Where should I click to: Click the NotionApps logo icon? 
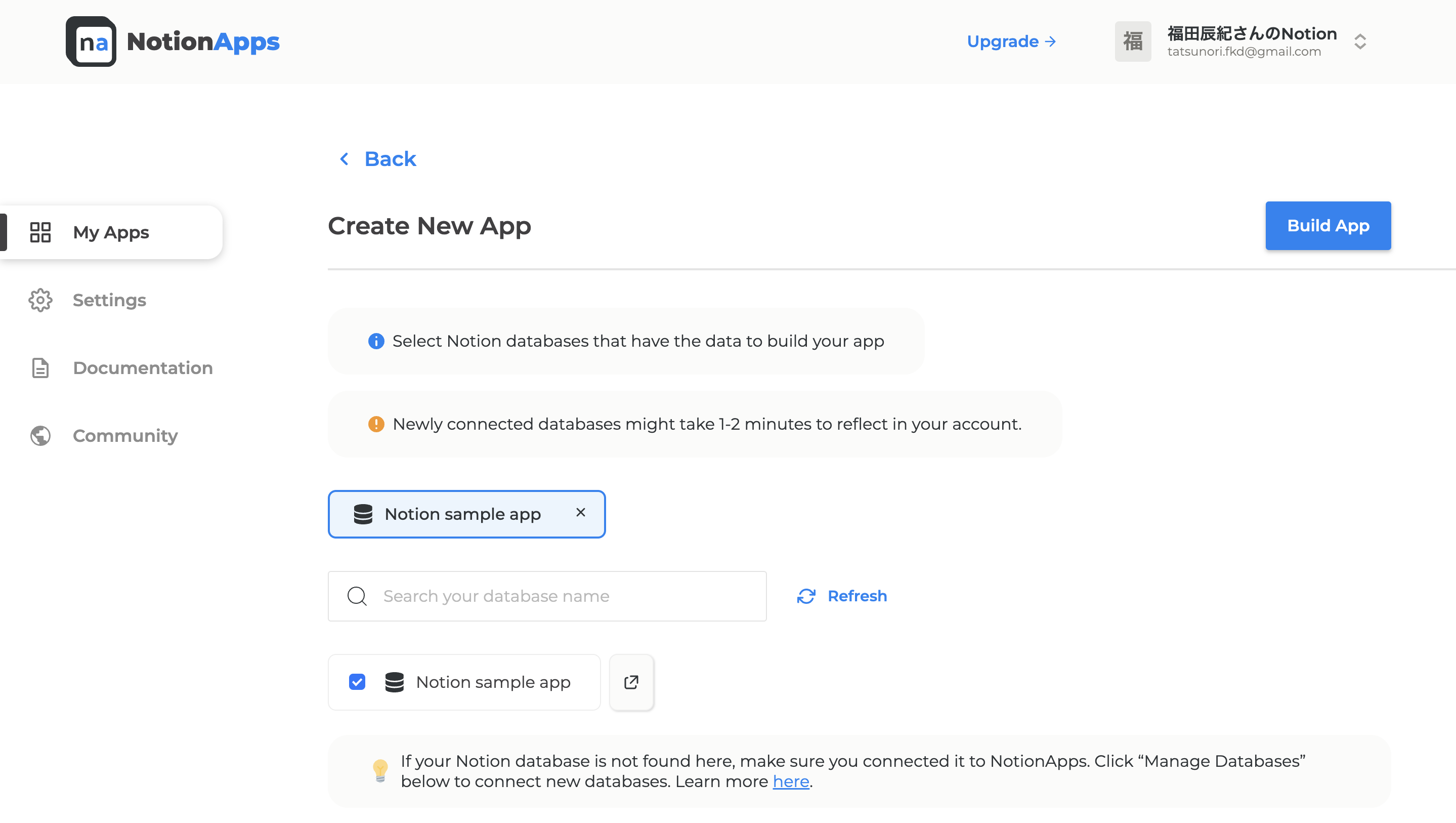(91, 42)
